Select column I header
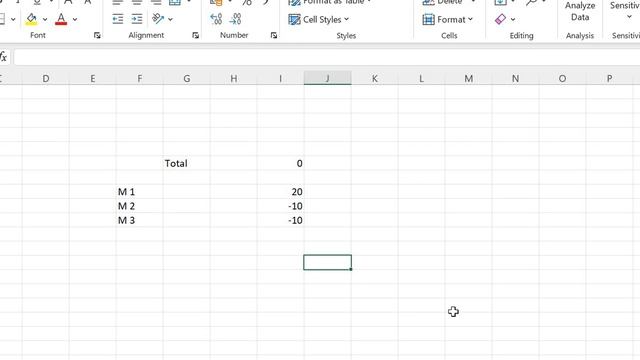The height and width of the screenshot is (360, 640). tap(280, 78)
